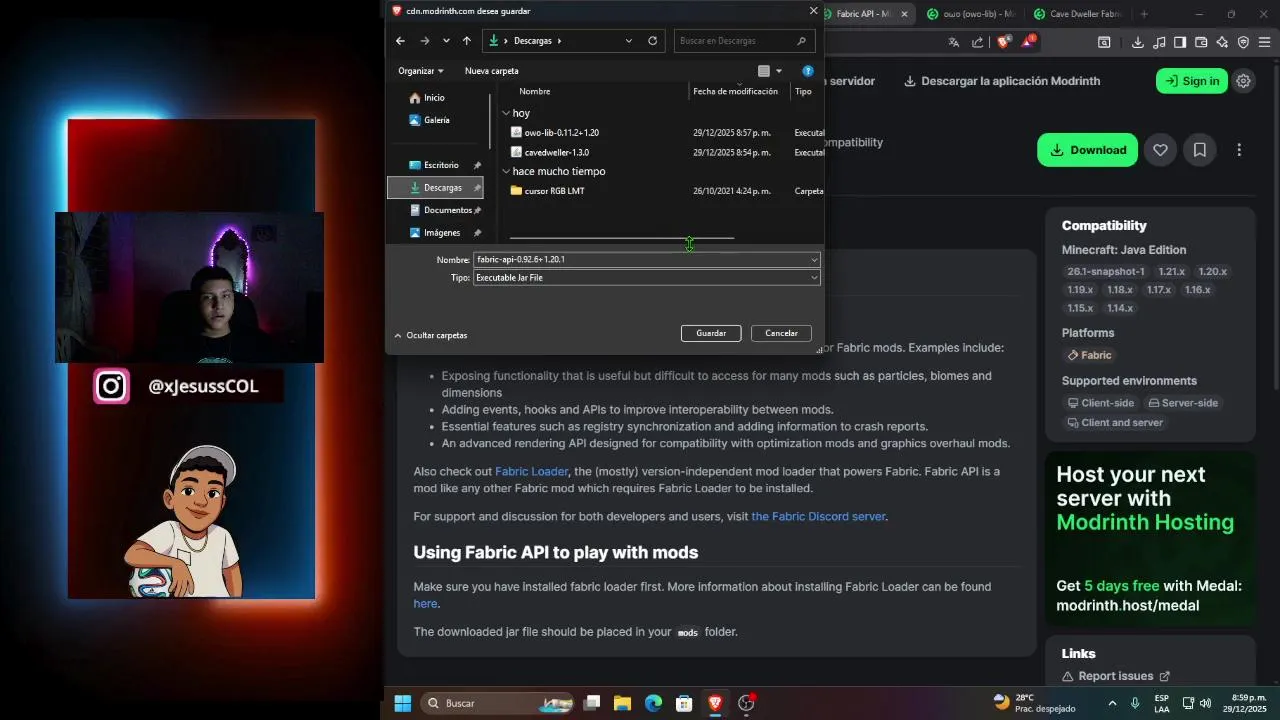Open the browser downloads icon
The width and height of the screenshot is (1280, 720).
click(x=1138, y=42)
